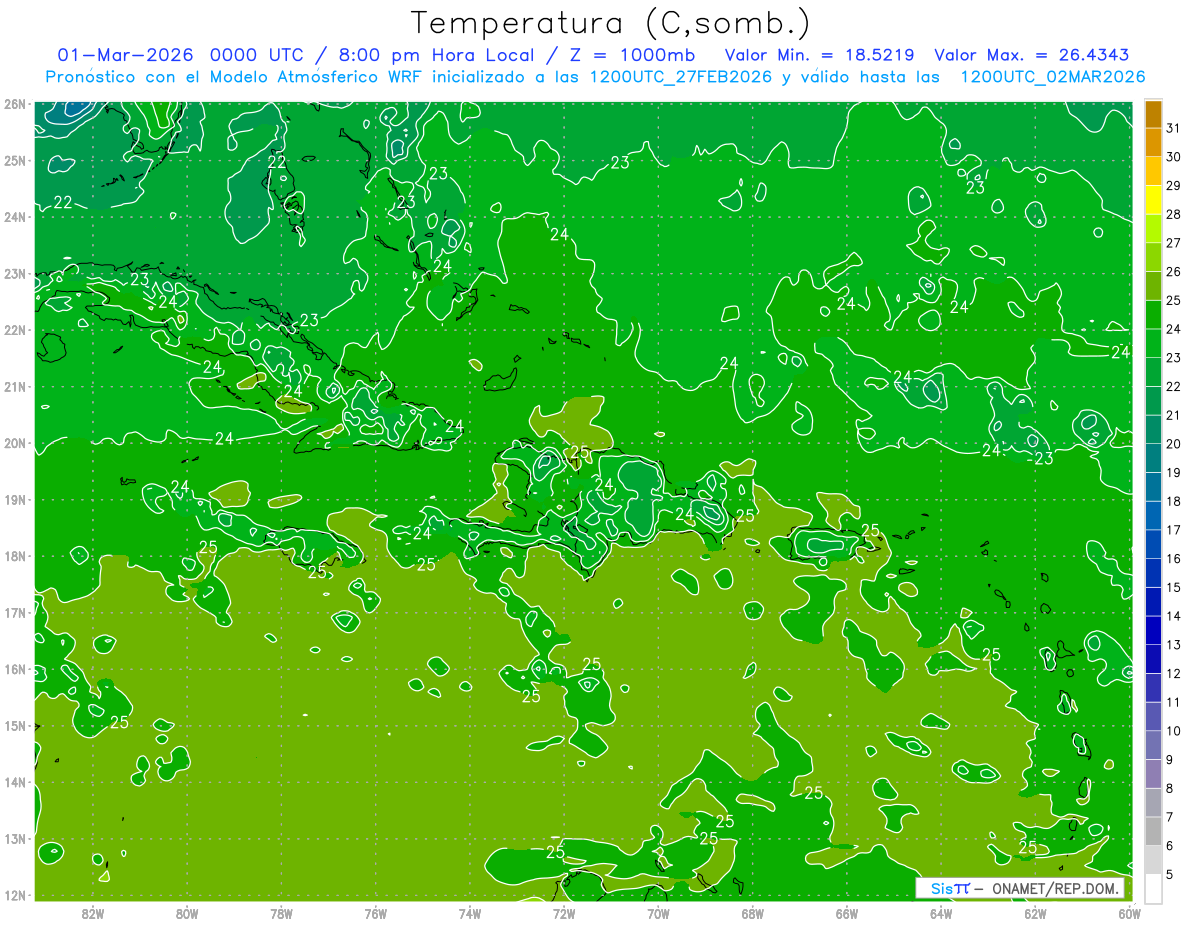Click the colorbar value '20'
Screen dimensions: 1200x927
tap(1173, 444)
